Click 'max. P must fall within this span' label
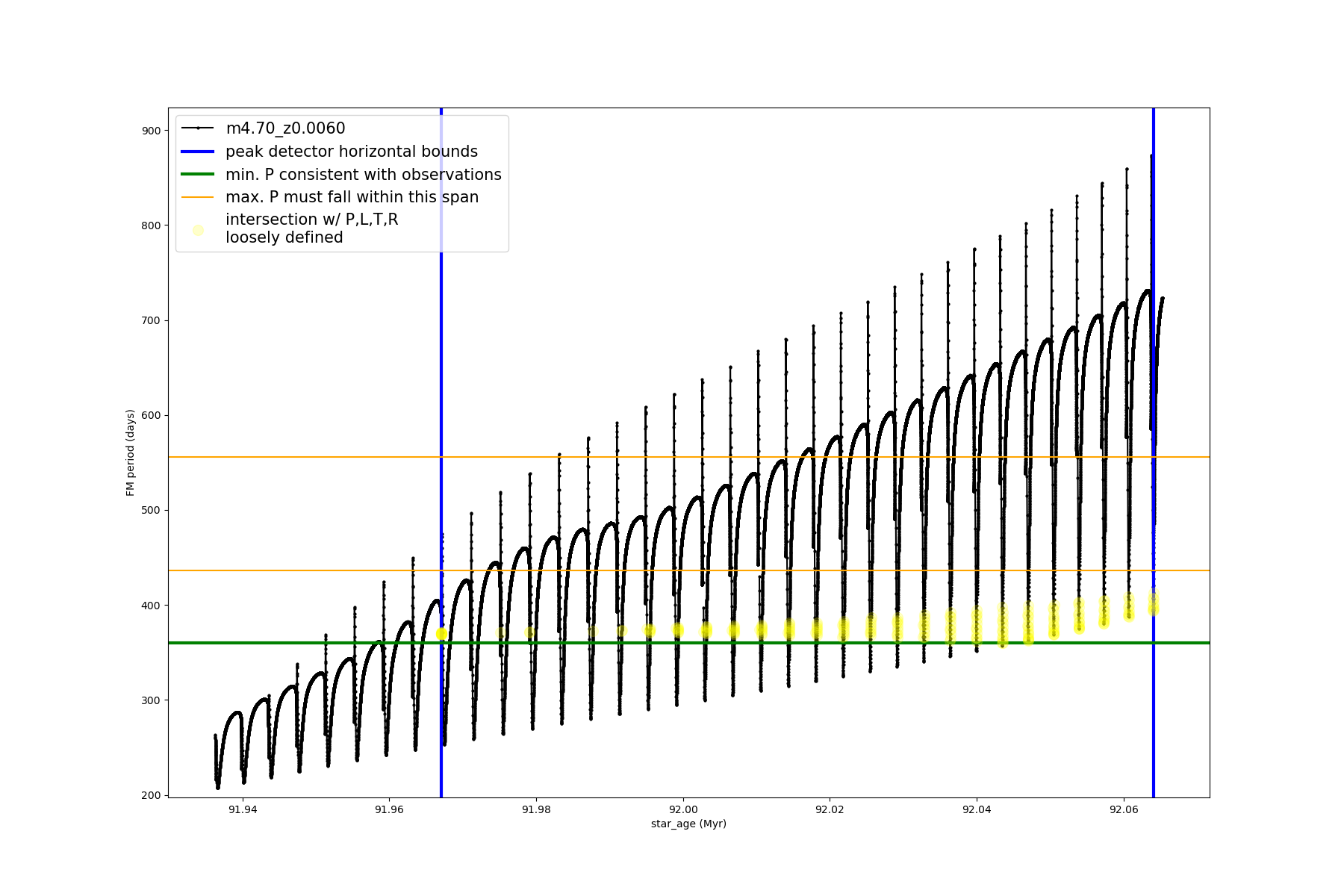Viewport: 1344px width, 896px height. point(352,197)
